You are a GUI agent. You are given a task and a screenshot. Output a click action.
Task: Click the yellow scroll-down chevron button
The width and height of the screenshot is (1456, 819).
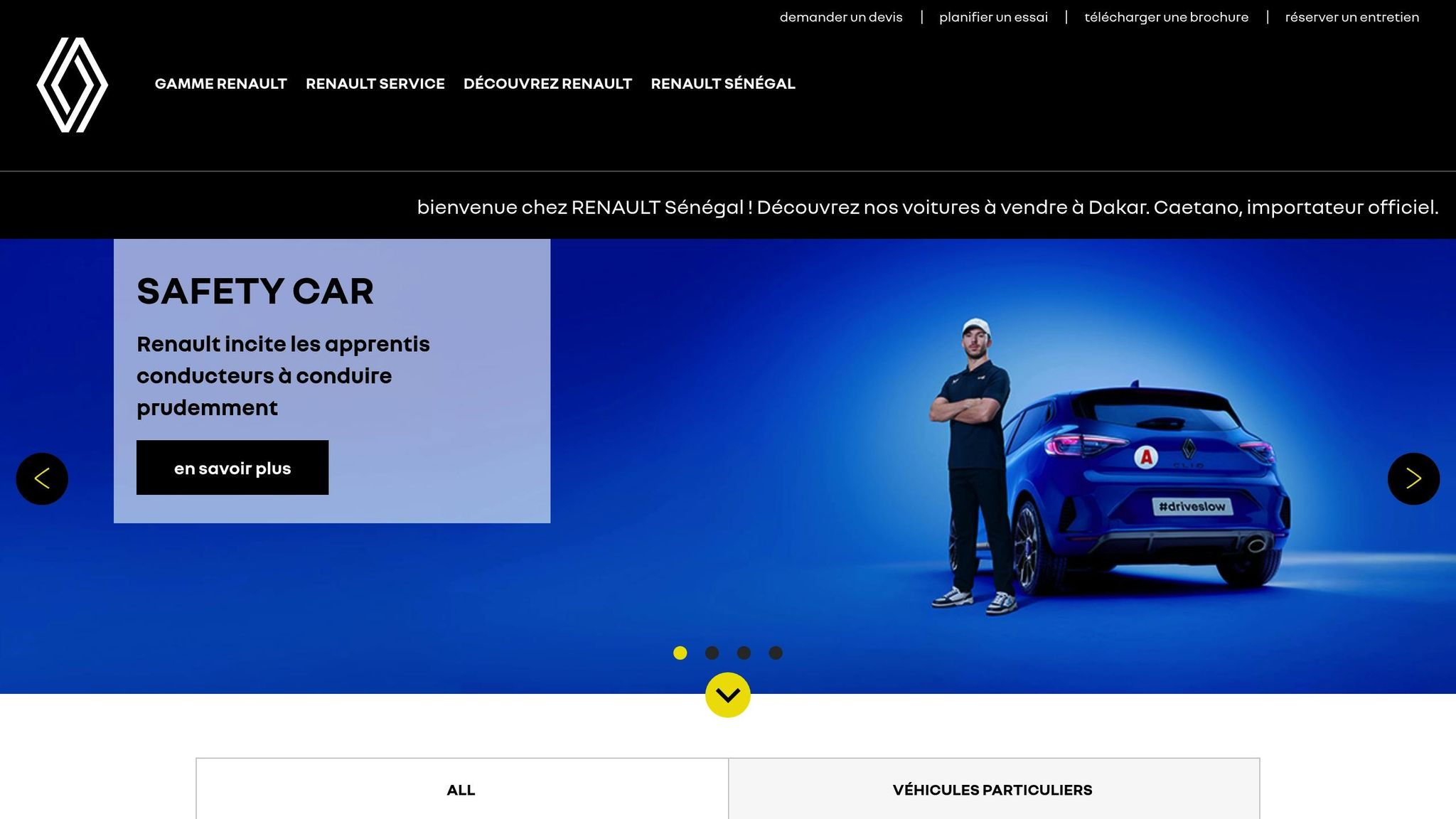[x=727, y=695]
